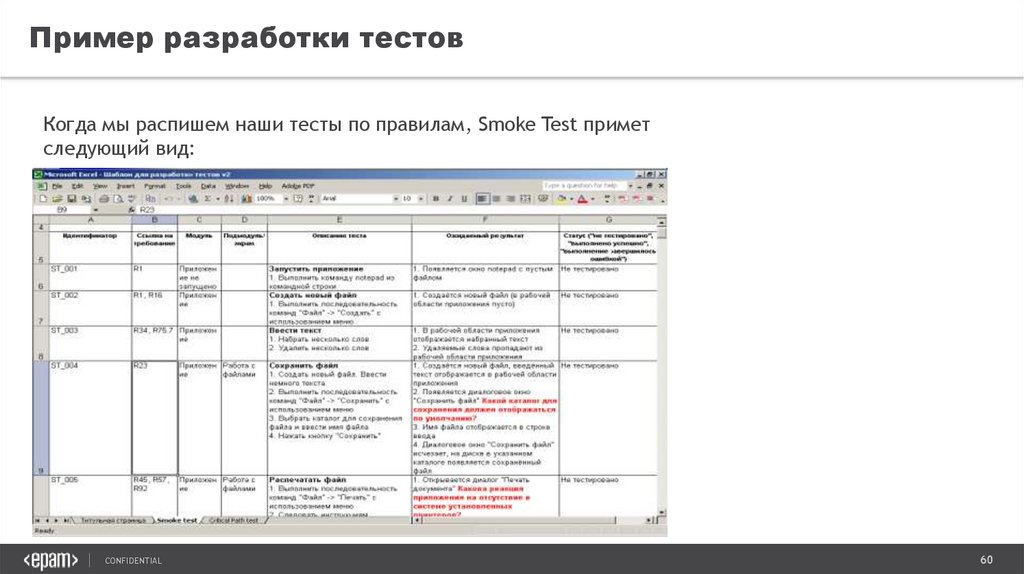Screen dimensions: 1024x574
Task: Open the Edit menu
Action: tap(78, 186)
